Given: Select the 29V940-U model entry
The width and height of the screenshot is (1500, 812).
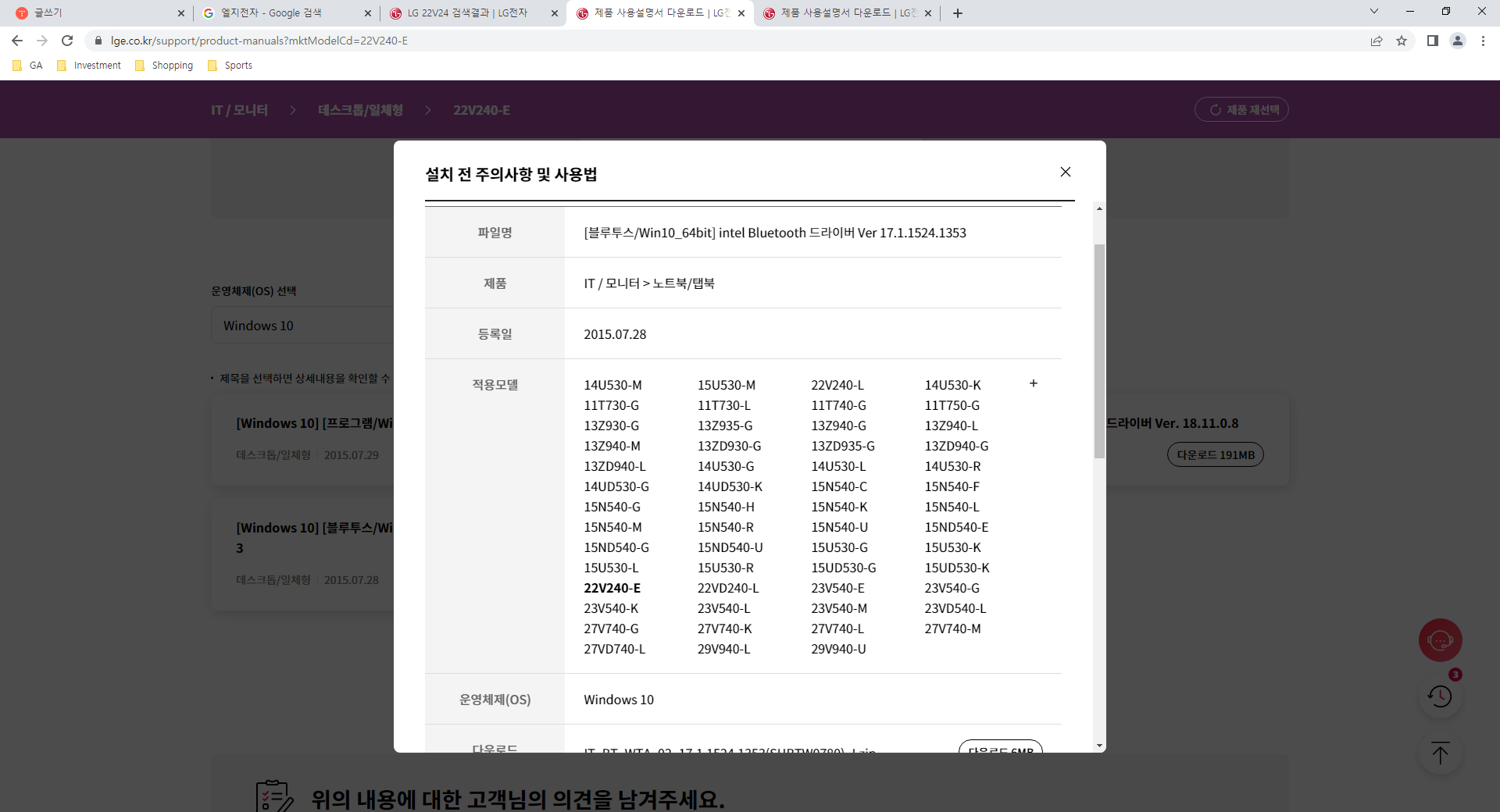Looking at the screenshot, I should [838, 649].
